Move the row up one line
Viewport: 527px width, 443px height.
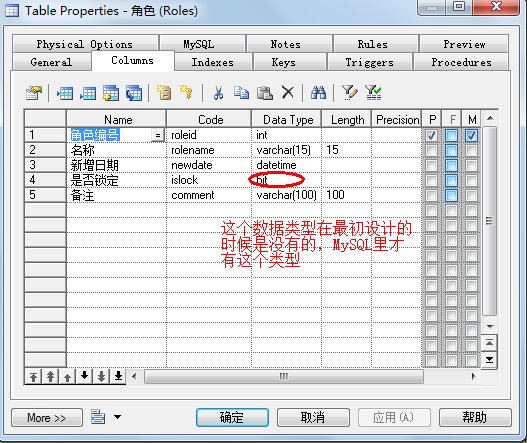coord(68,376)
